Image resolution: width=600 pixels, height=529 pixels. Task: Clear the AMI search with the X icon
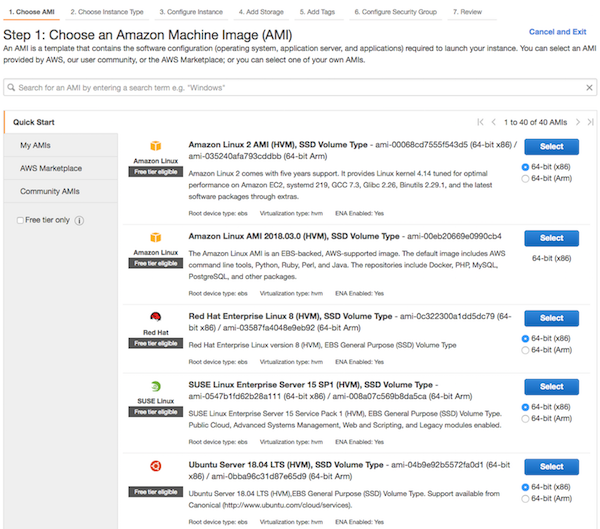[589, 88]
